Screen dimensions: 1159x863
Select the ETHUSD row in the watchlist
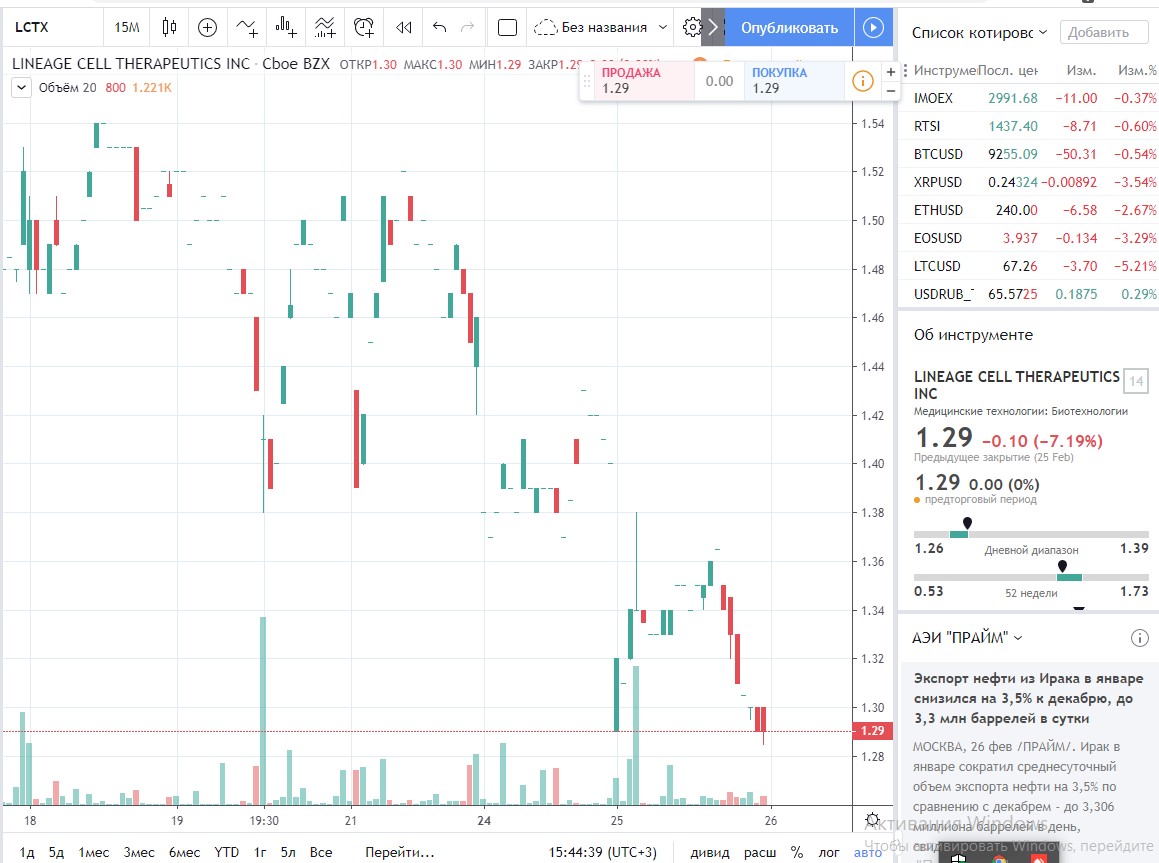(1028, 210)
